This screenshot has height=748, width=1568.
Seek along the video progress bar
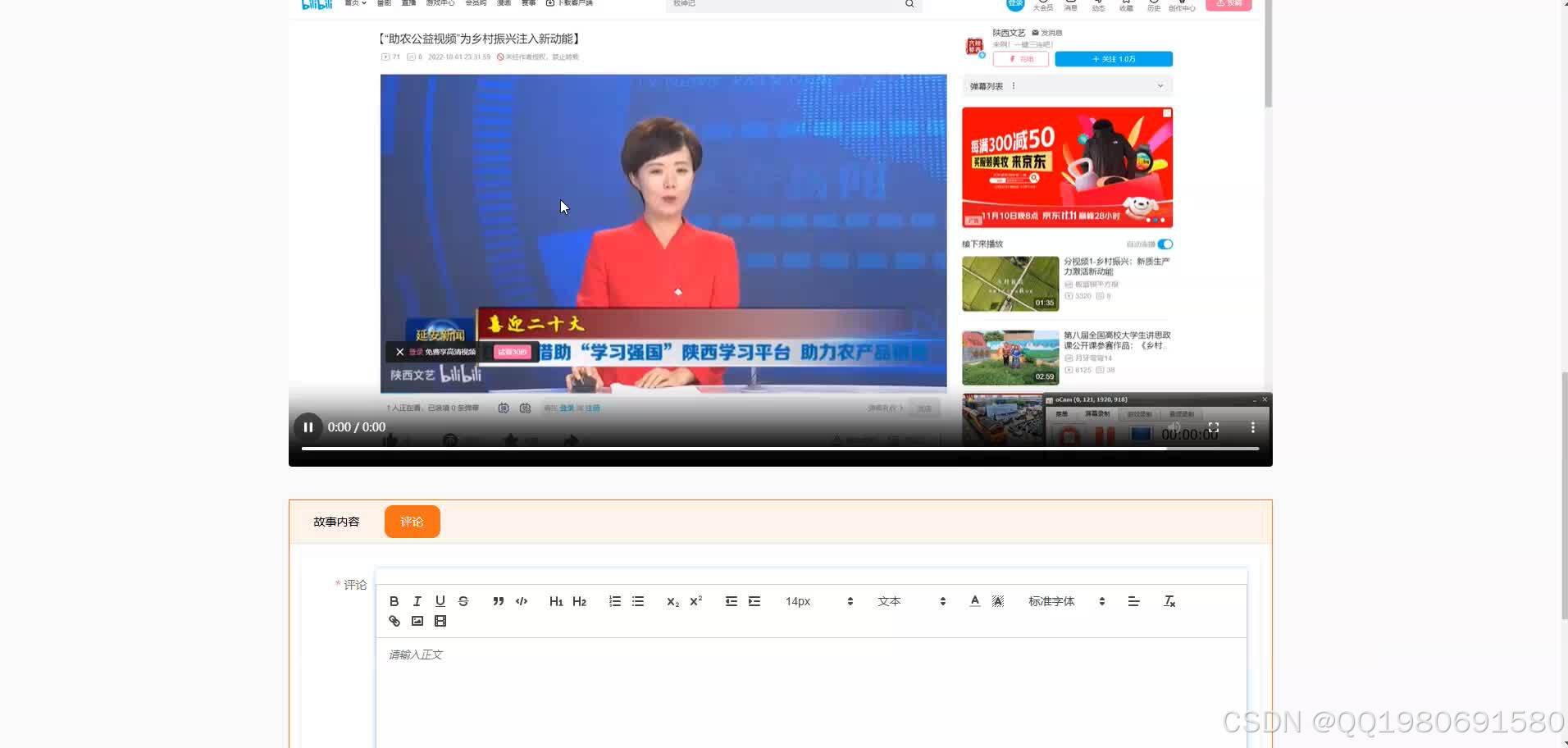pyautogui.click(x=780, y=449)
